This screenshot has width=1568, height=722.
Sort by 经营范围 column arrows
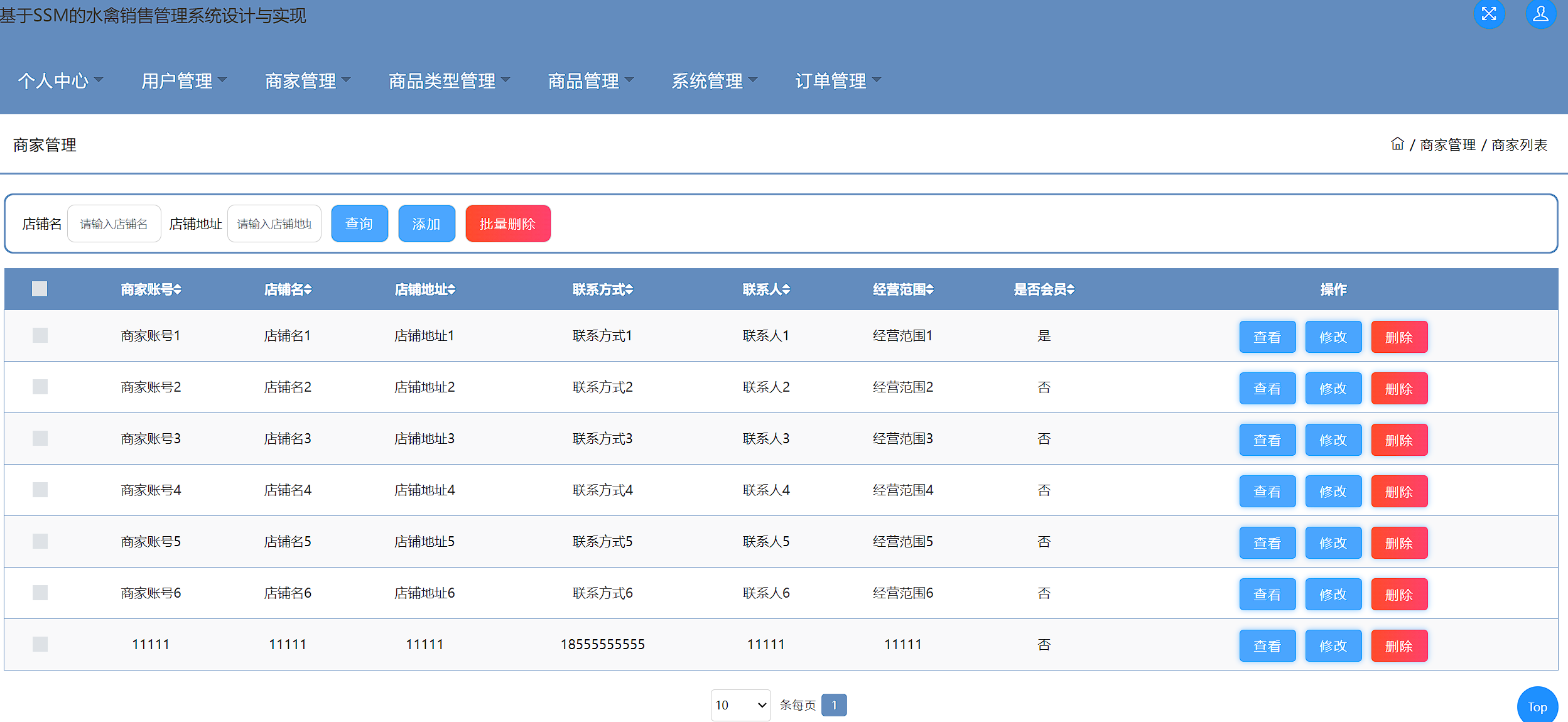930,289
